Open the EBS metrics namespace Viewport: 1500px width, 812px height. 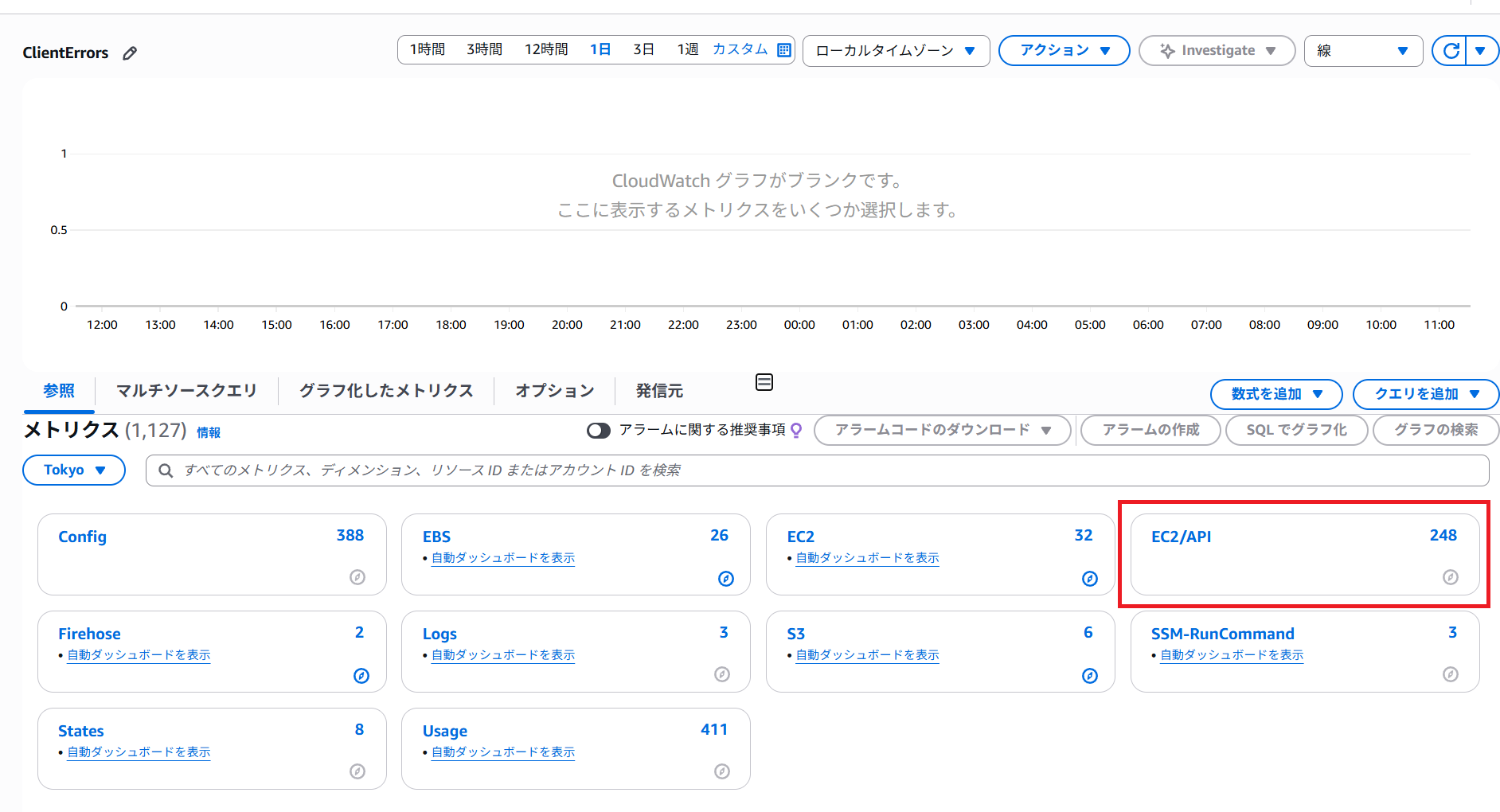(436, 537)
